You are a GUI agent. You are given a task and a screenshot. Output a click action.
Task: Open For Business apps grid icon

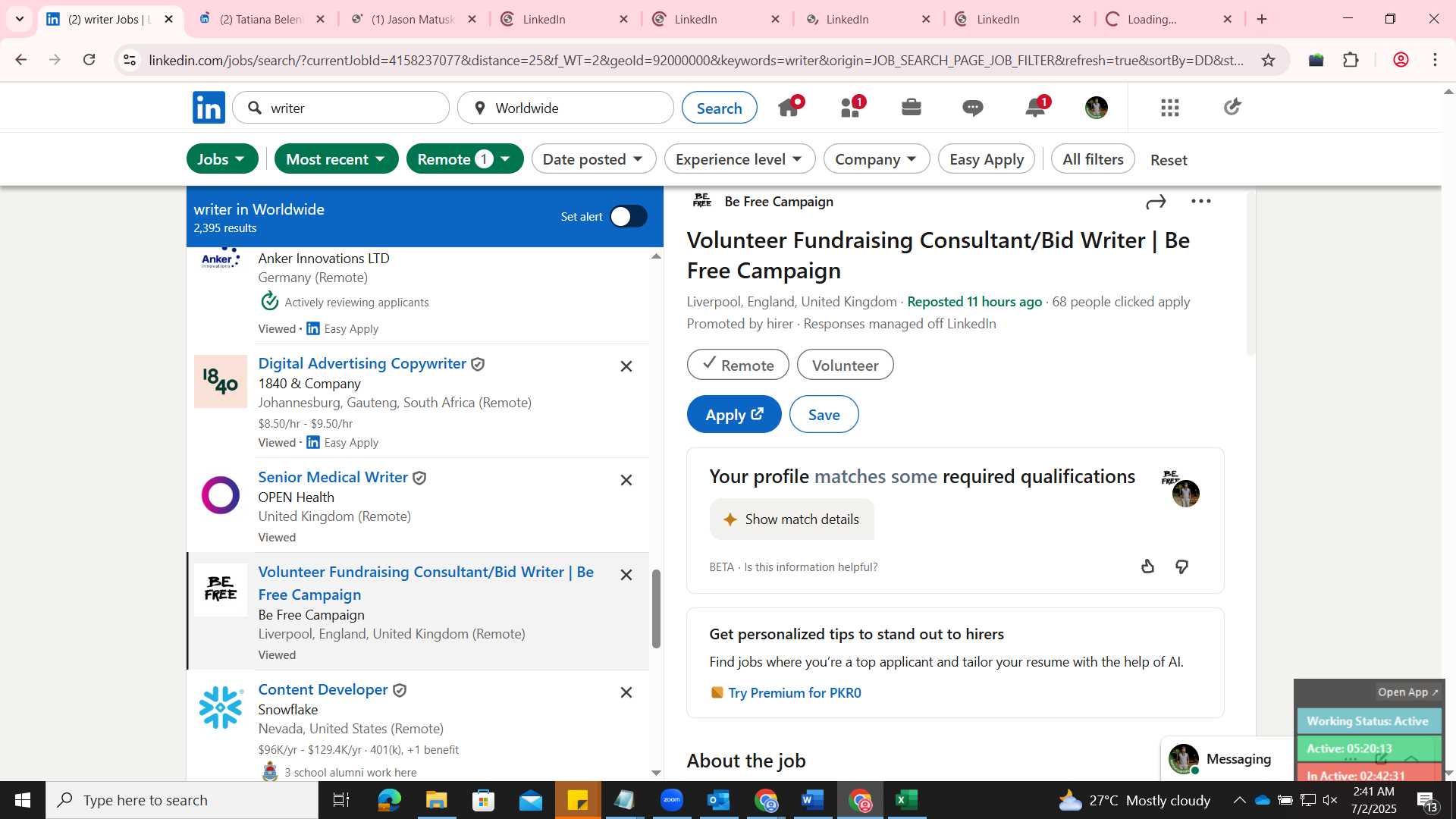coord(1170,108)
